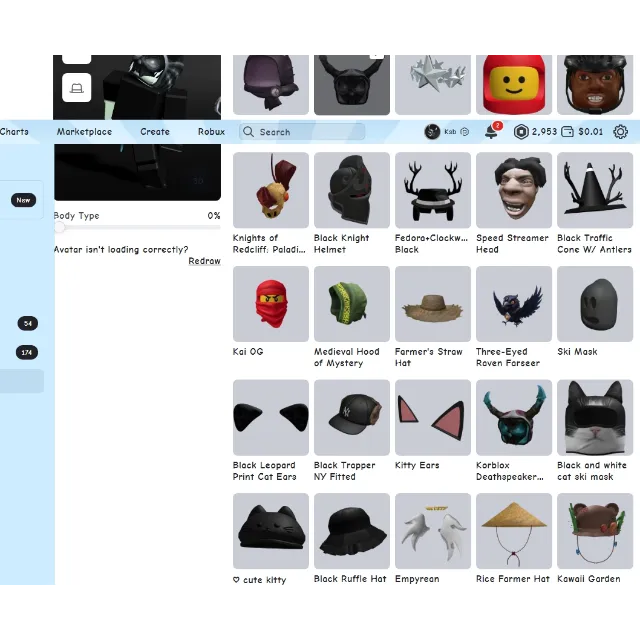This screenshot has width=640, height=640.
Task: Click the 'Speed Streamer Head' item name
Action: tap(512, 244)
